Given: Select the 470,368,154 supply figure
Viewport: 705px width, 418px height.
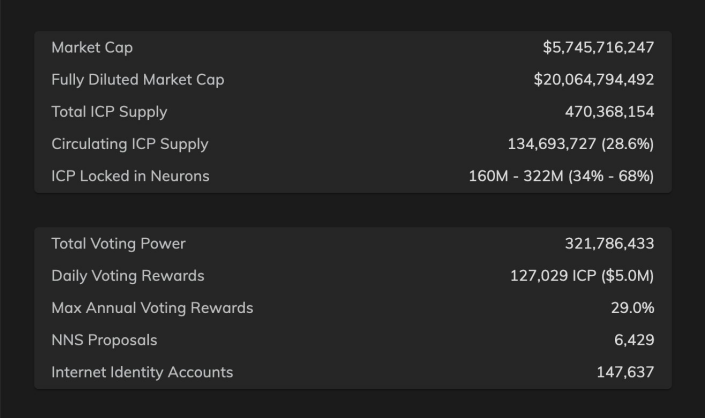Looking at the screenshot, I should pyautogui.click(x=610, y=112).
